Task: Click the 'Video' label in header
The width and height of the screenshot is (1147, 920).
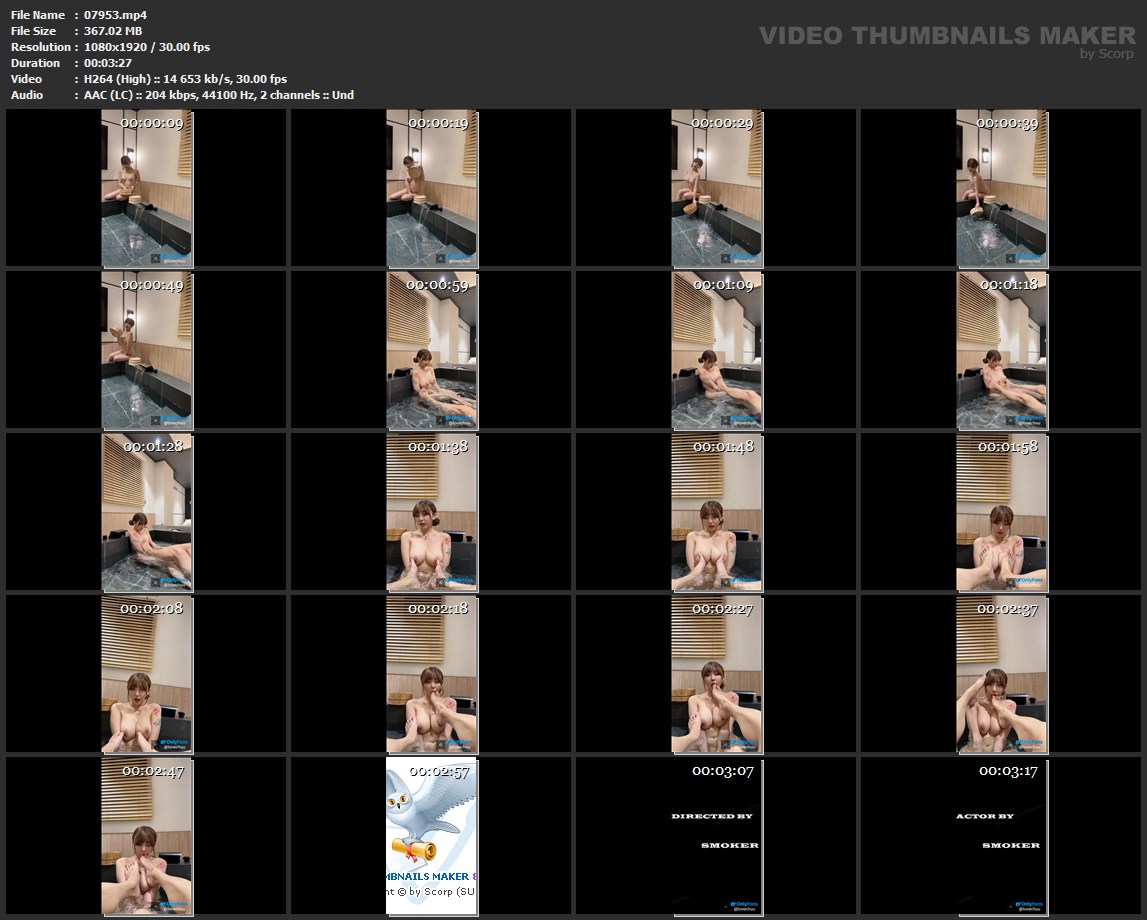Action: 26,79
